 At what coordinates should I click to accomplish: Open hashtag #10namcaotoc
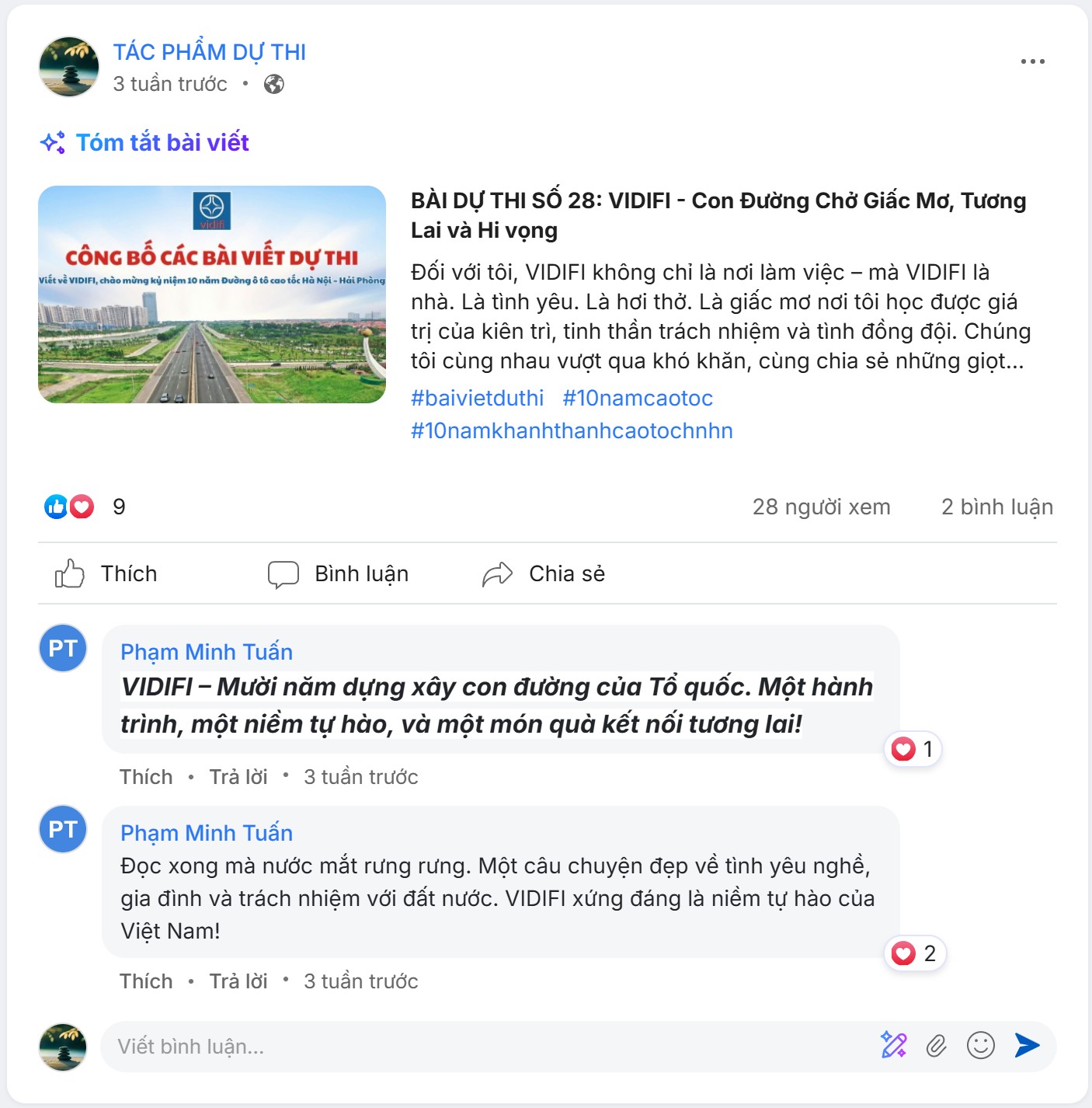click(638, 398)
